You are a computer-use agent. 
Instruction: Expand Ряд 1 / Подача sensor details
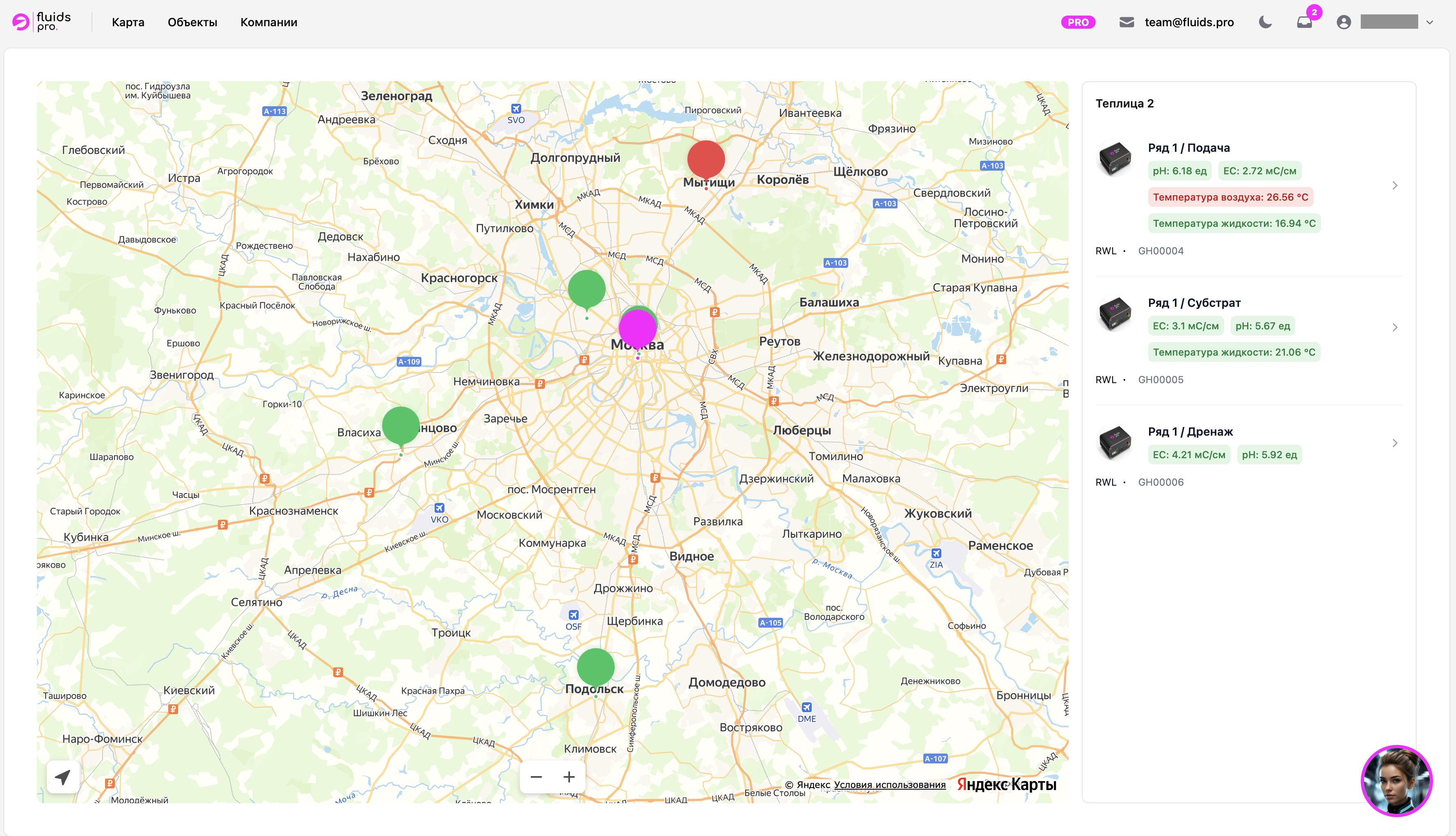point(1394,185)
